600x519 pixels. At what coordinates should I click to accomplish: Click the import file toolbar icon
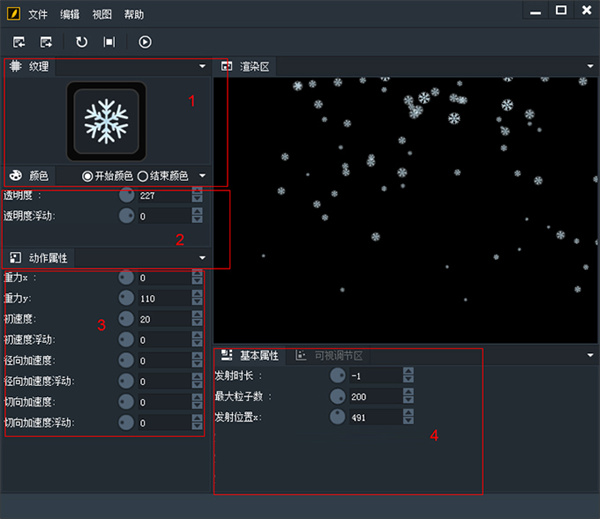point(19,42)
